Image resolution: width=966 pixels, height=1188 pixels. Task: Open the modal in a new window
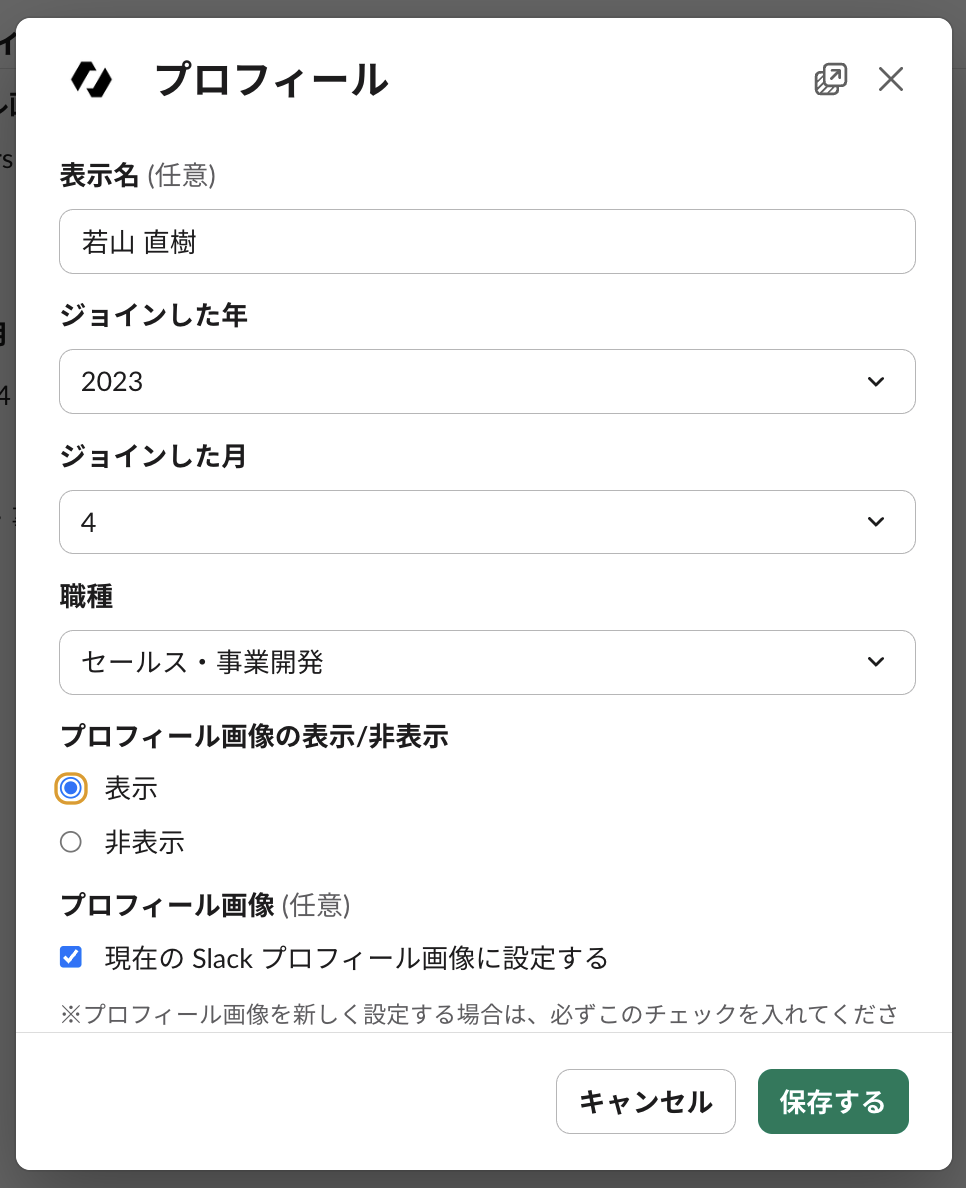click(x=830, y=79)
